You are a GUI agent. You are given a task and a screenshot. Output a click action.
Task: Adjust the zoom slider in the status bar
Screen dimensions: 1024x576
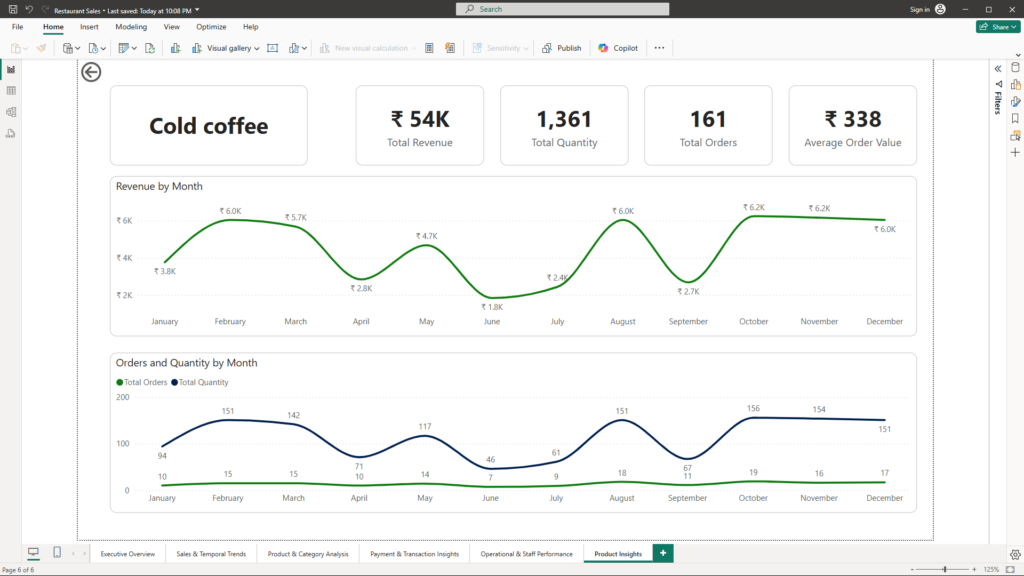click(x=944, y=569)
